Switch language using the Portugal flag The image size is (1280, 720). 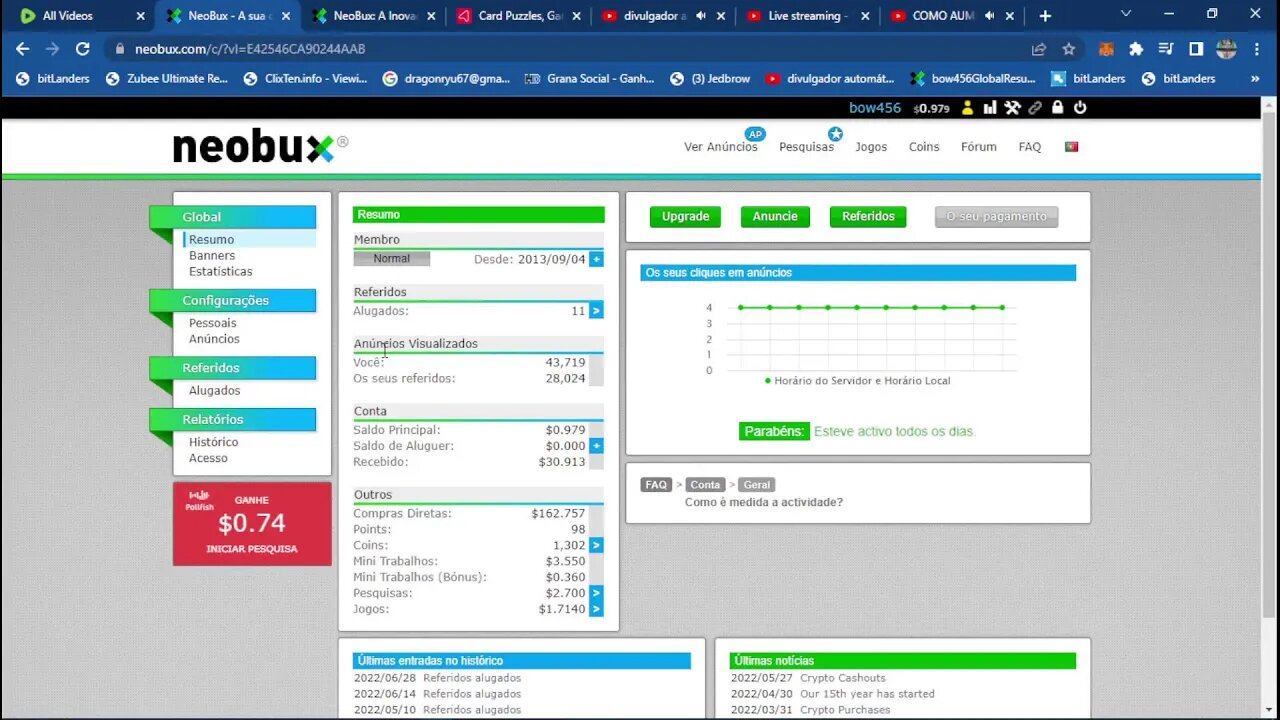(1071, 146)
